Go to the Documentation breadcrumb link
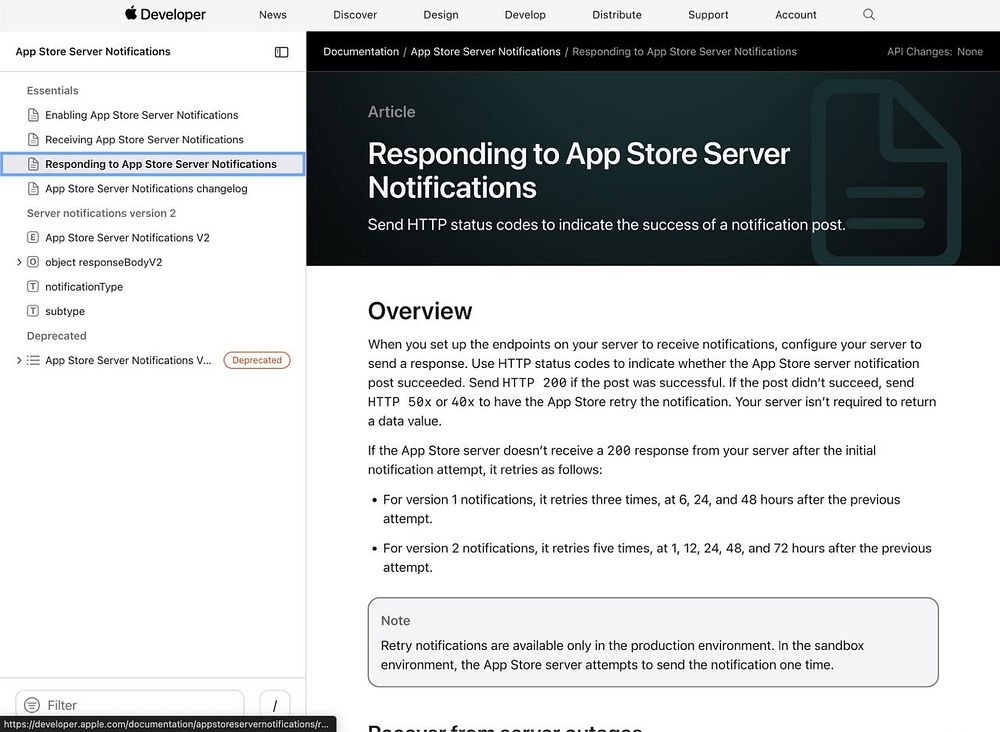The height and width of the screenshot is (732, 1000). (361, 52)
